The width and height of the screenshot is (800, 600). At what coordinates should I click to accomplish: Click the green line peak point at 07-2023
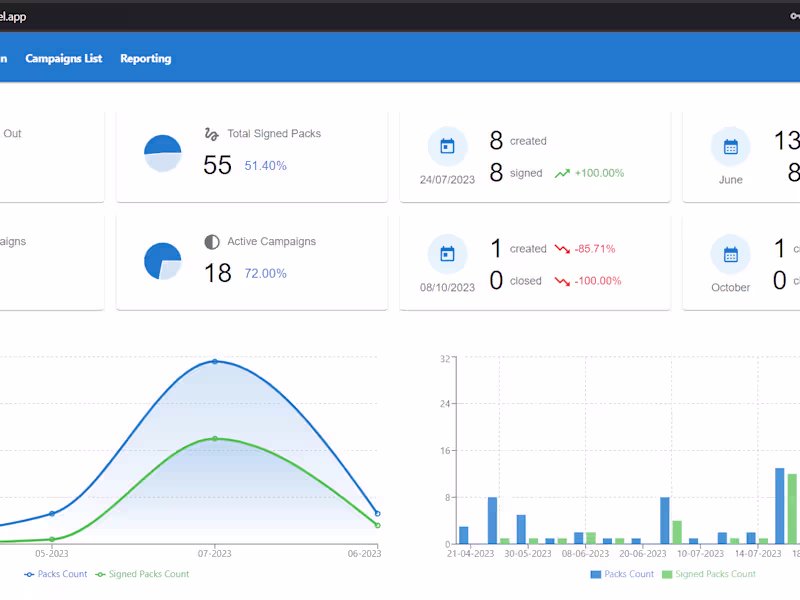point(215,438)
